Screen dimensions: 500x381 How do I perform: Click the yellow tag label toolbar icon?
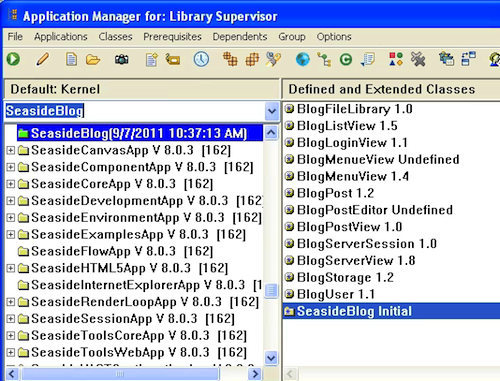(173, 60)
